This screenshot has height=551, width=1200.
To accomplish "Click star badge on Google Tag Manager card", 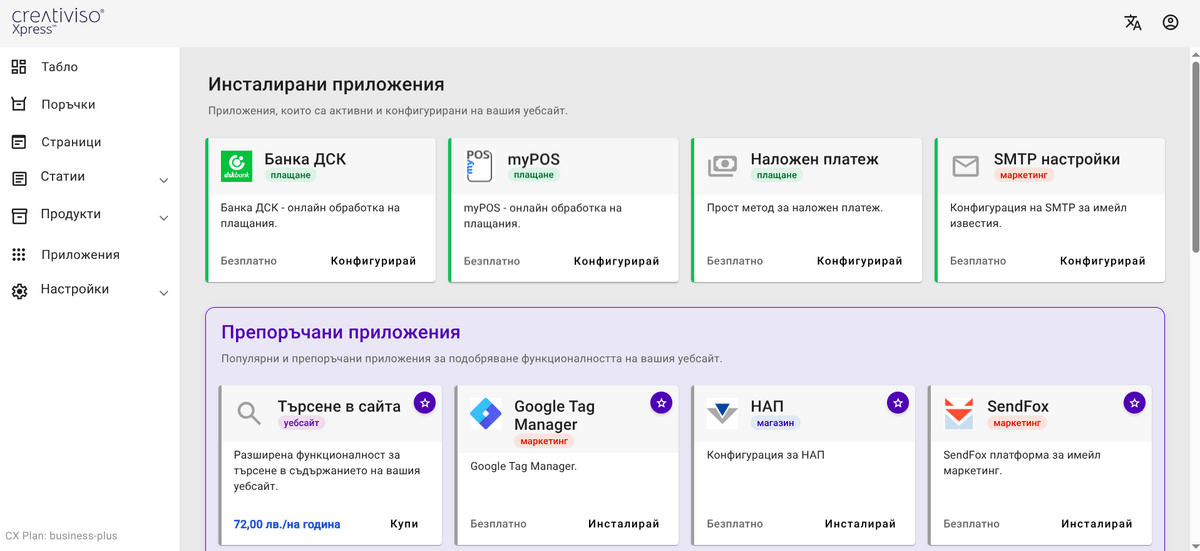I will pyautogui.click(x=661, y=402).
